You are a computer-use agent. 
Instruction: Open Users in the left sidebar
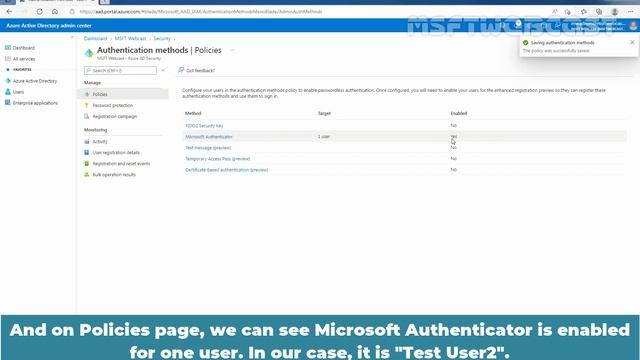[18, 92]
